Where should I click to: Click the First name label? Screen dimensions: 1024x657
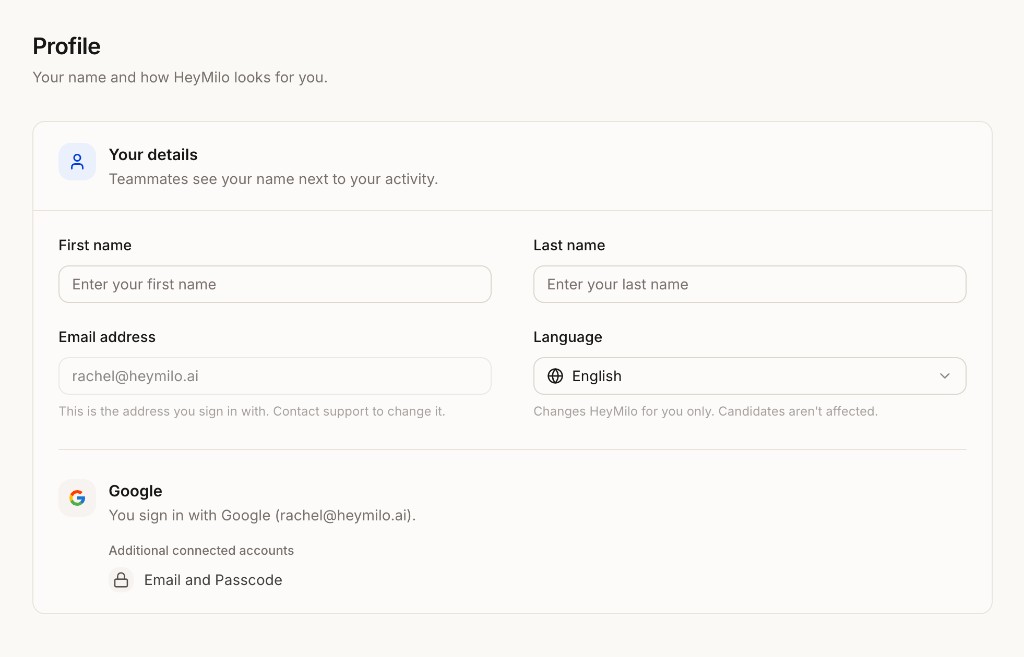[x=95, y=245]
